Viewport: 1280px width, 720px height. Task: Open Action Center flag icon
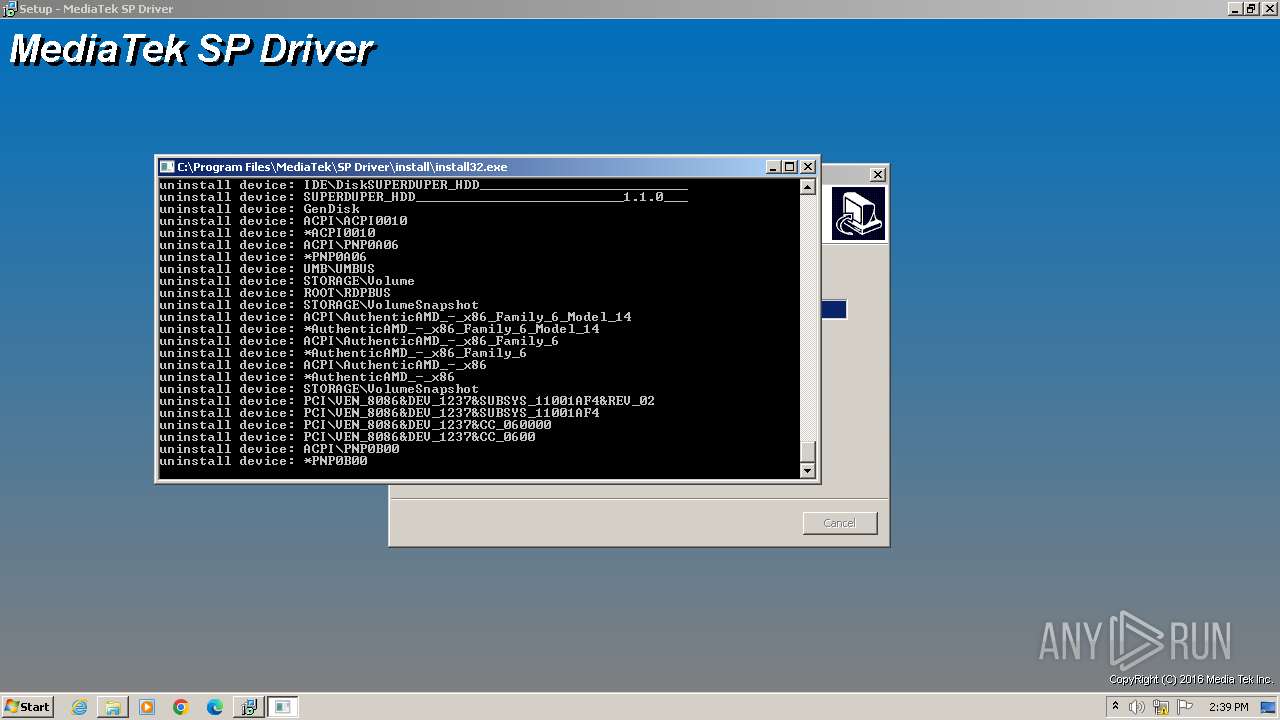coord(1184,707)
